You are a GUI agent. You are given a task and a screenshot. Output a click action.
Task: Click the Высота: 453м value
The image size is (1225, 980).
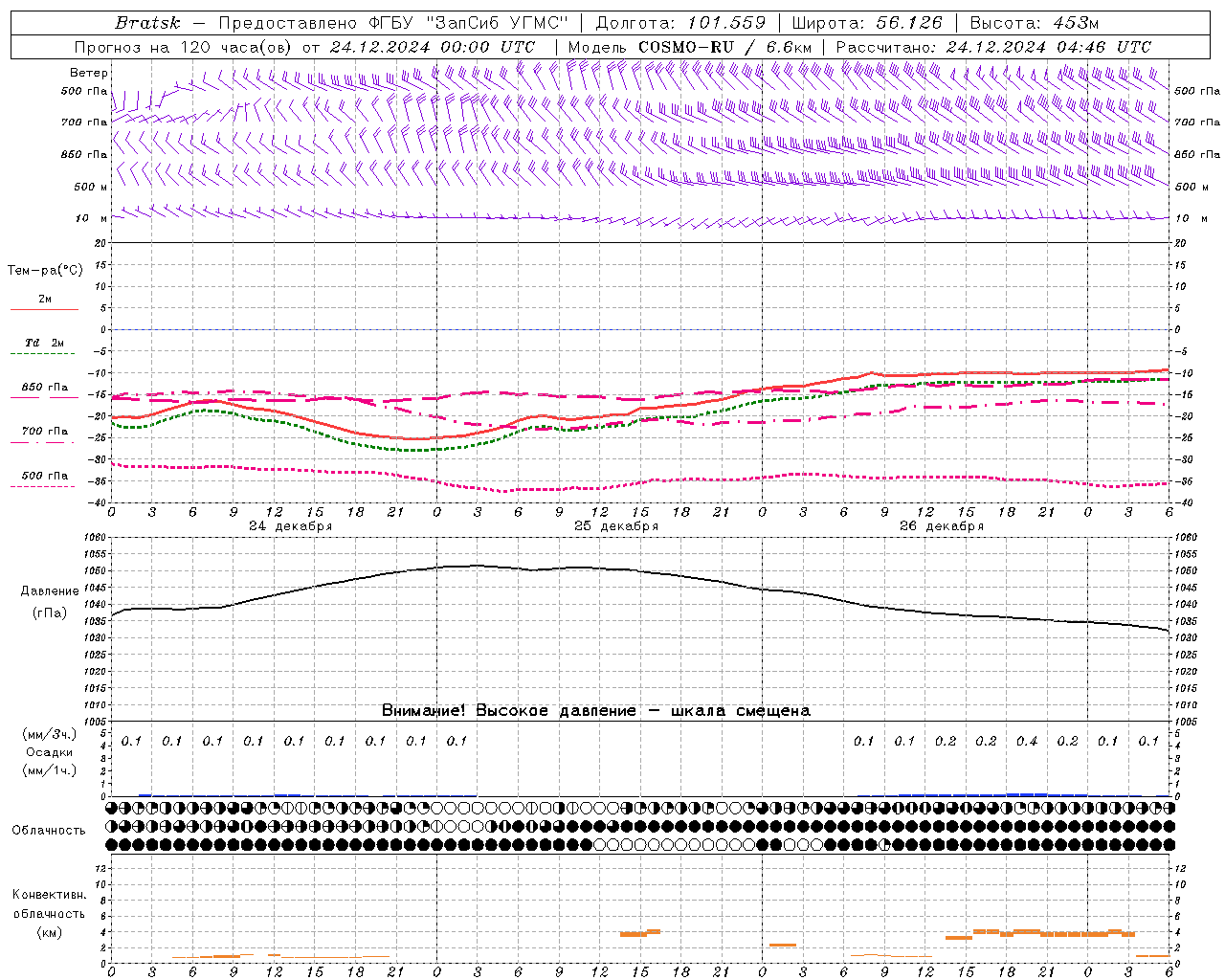coord(1035,23)
